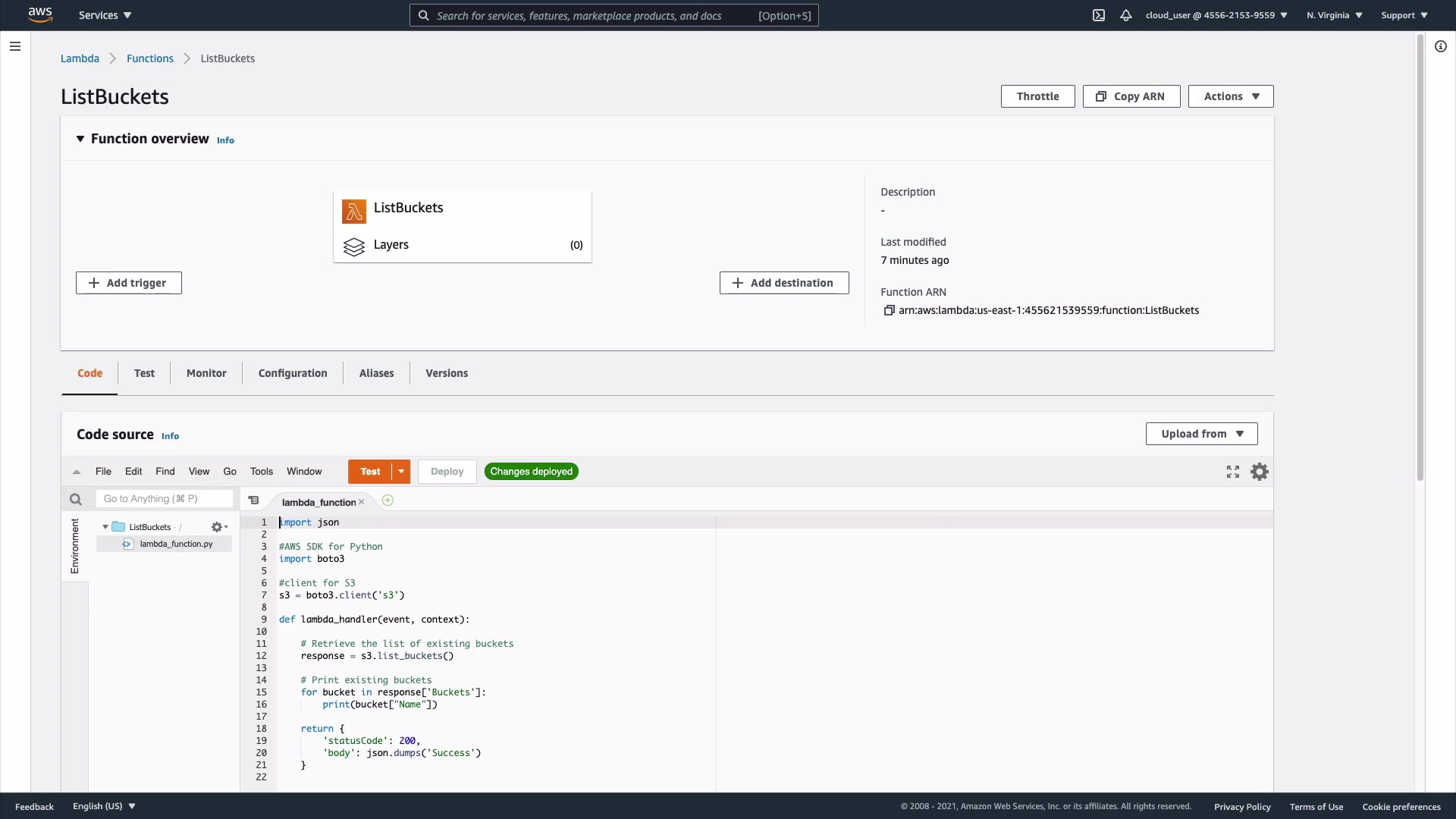This screenshot has width=1456, height=819.
Task: Click the search magnifier in environment panel
Action: (x=75, y=499)
